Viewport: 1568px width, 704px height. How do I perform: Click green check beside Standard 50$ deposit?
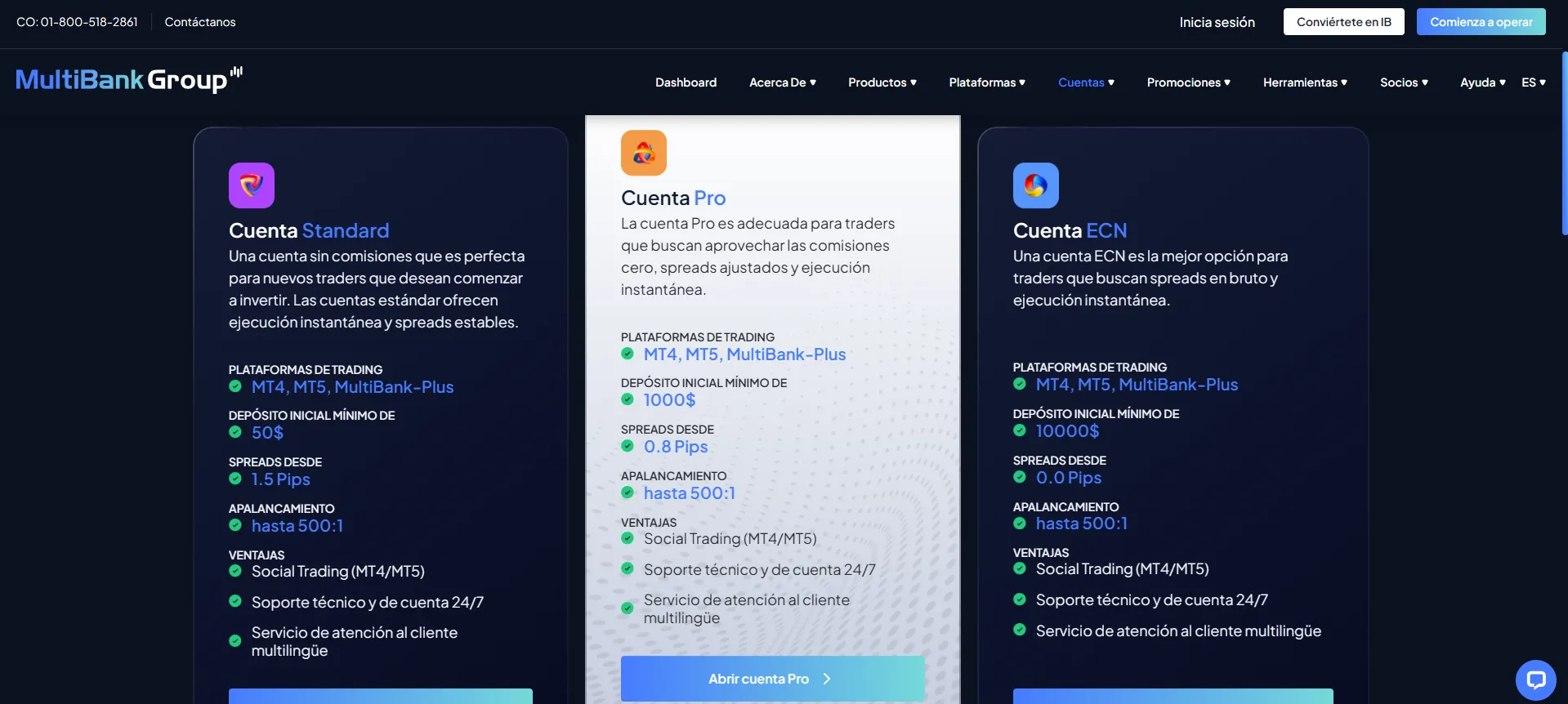click(x=235, y=432)
